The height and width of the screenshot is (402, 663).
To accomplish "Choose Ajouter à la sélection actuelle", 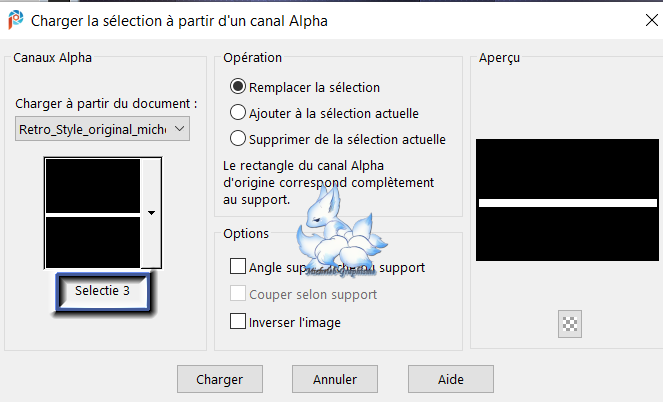I will tap(238, 113).
